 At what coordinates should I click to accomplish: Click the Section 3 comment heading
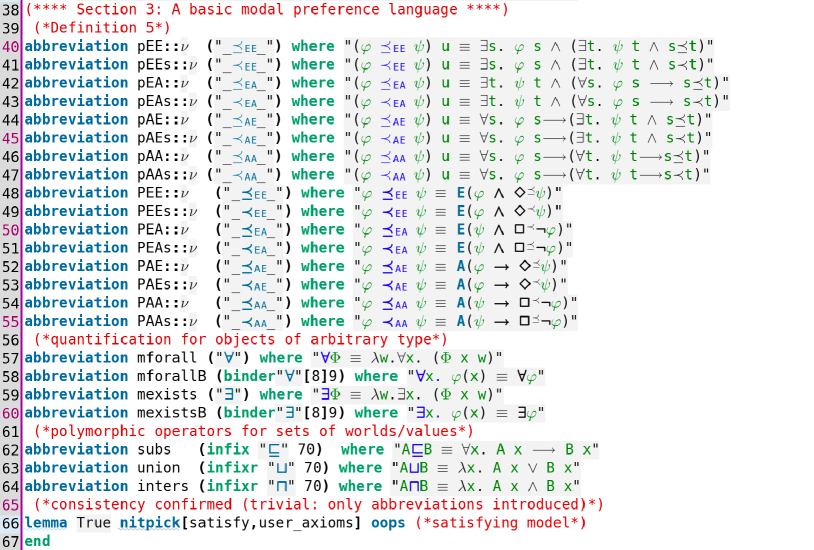(267, 9)
